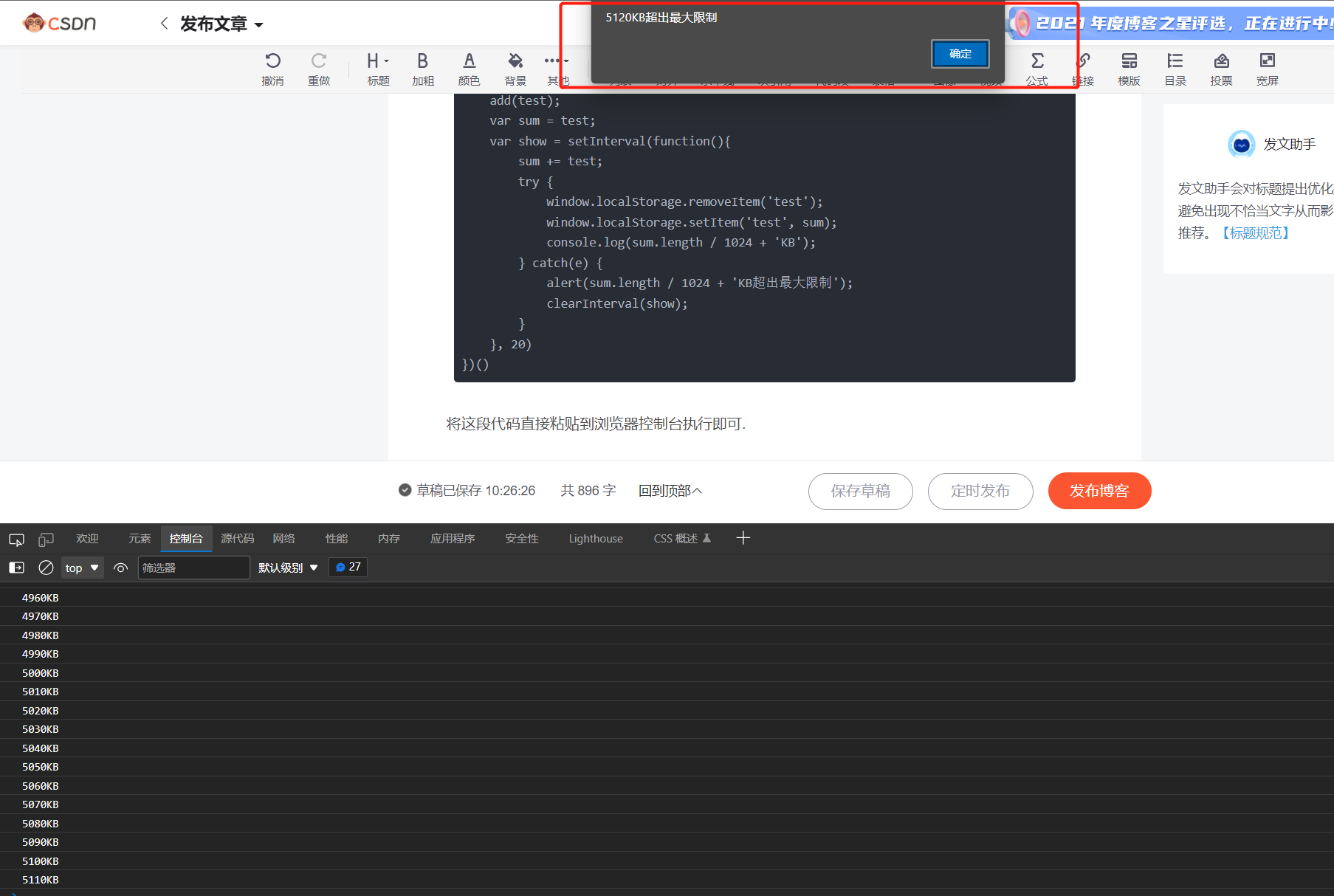Open the 安全性 security tab
Screen dimensions: 1334x896
522,539
